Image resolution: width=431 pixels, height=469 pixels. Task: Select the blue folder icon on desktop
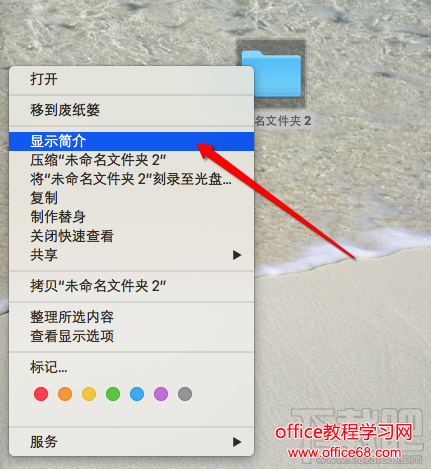[x=271, y=74]
